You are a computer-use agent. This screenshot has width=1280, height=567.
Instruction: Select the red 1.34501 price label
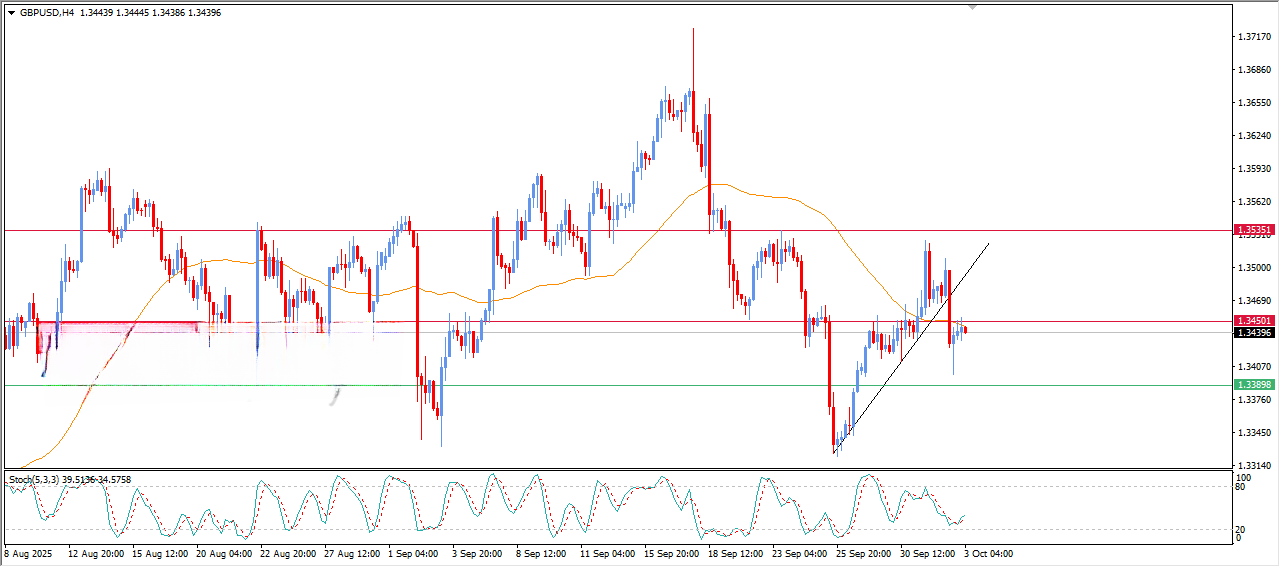[x=1254, y=321]
